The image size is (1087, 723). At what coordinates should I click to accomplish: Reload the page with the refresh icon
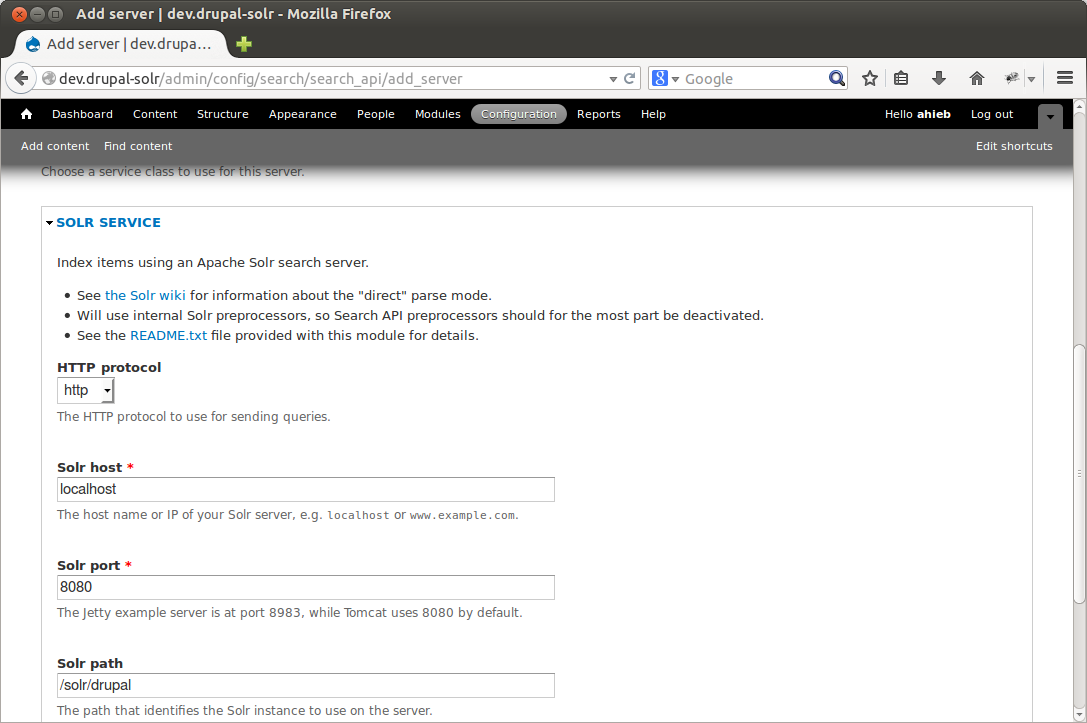(x=629, y=78)
